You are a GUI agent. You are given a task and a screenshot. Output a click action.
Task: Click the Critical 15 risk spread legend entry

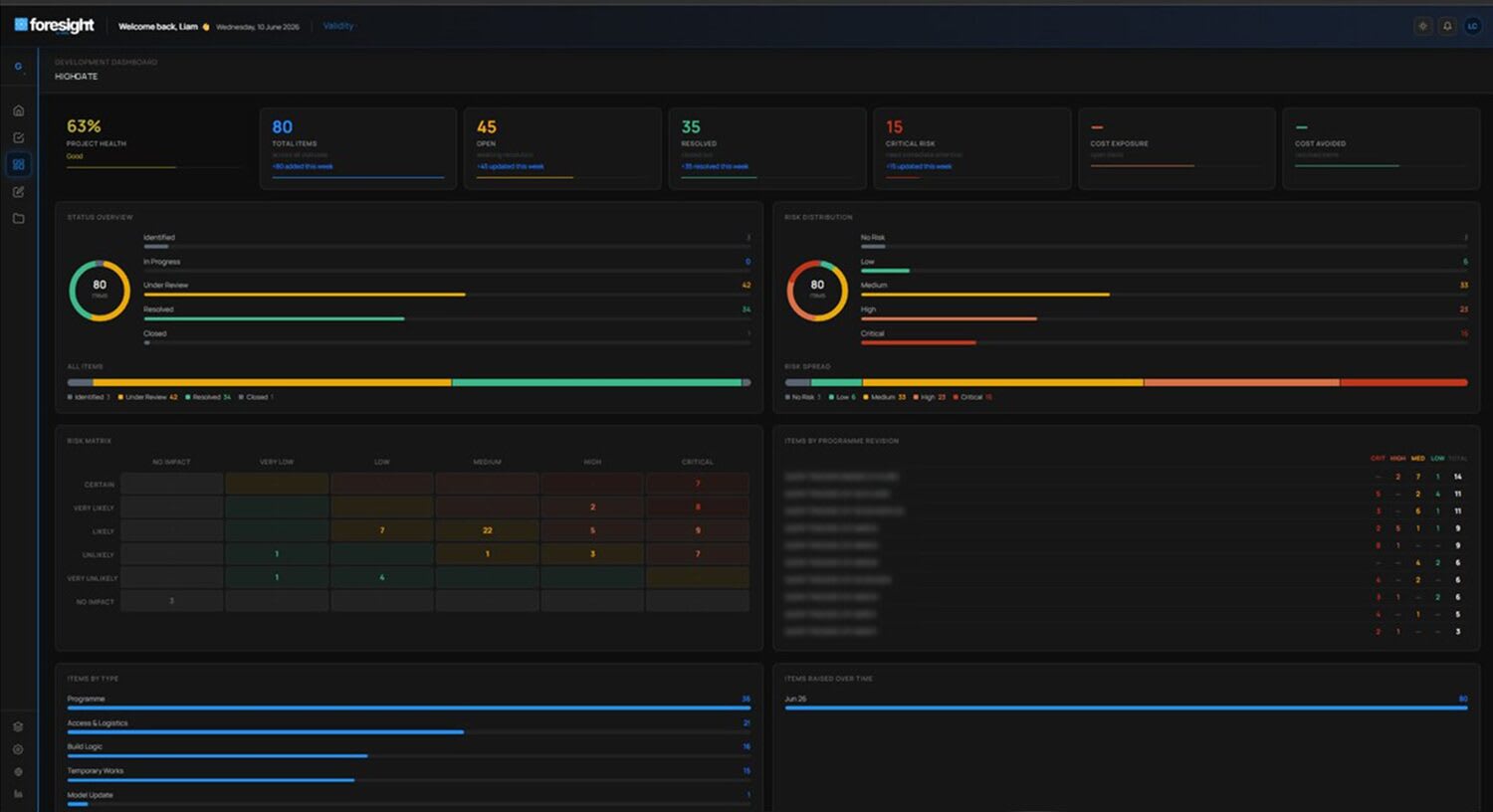(x=972, y=397)
